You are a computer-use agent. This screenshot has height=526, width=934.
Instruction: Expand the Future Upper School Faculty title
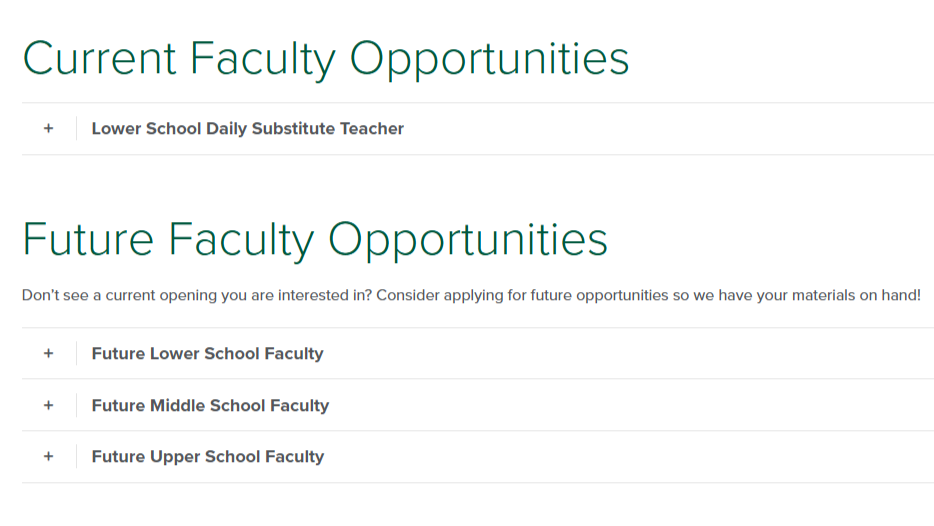click(207, 457)
